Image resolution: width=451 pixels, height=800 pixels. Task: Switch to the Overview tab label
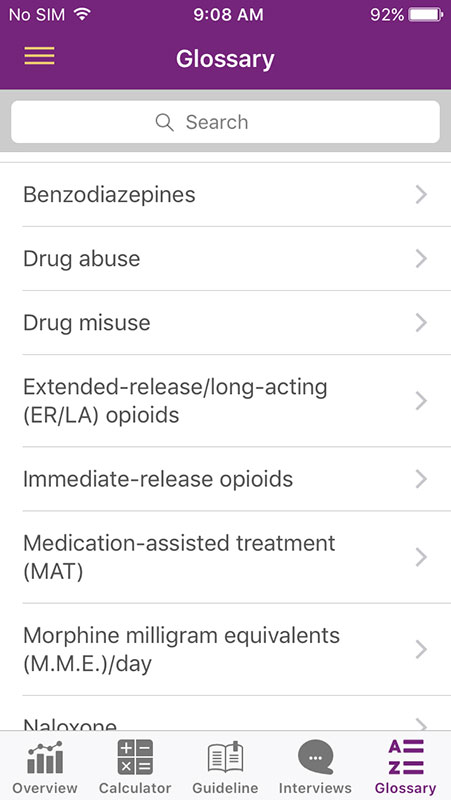click(45, 788)
